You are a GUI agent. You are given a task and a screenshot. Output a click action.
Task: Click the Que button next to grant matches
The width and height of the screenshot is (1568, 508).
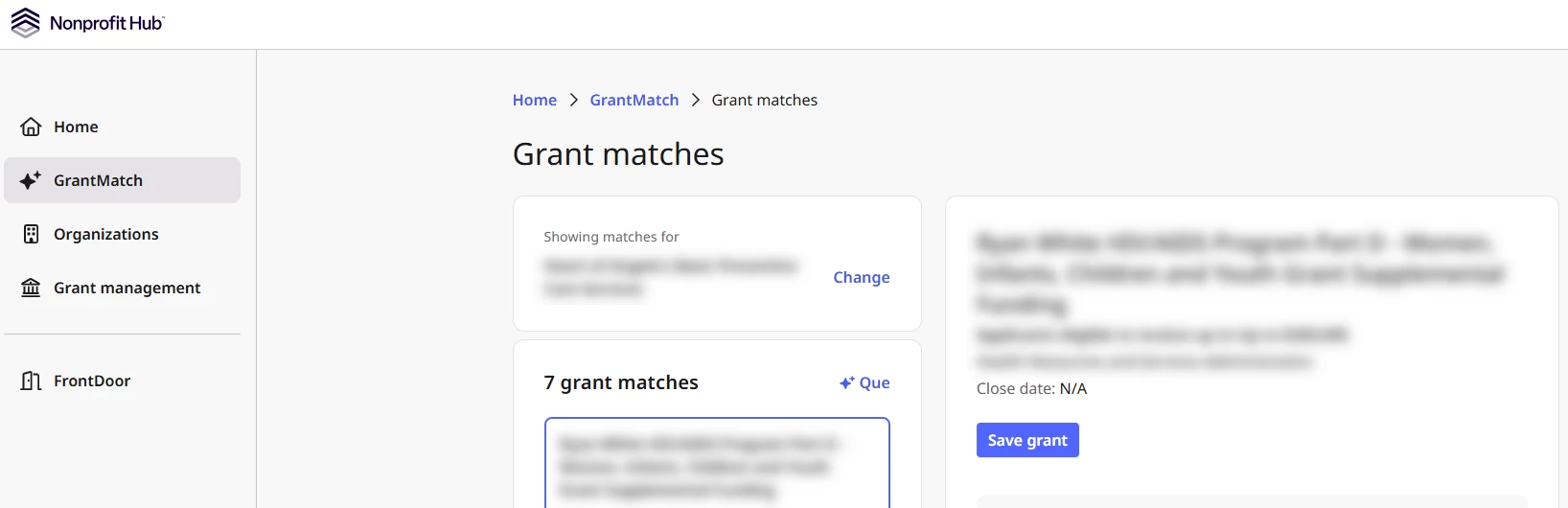pos(865,382)
